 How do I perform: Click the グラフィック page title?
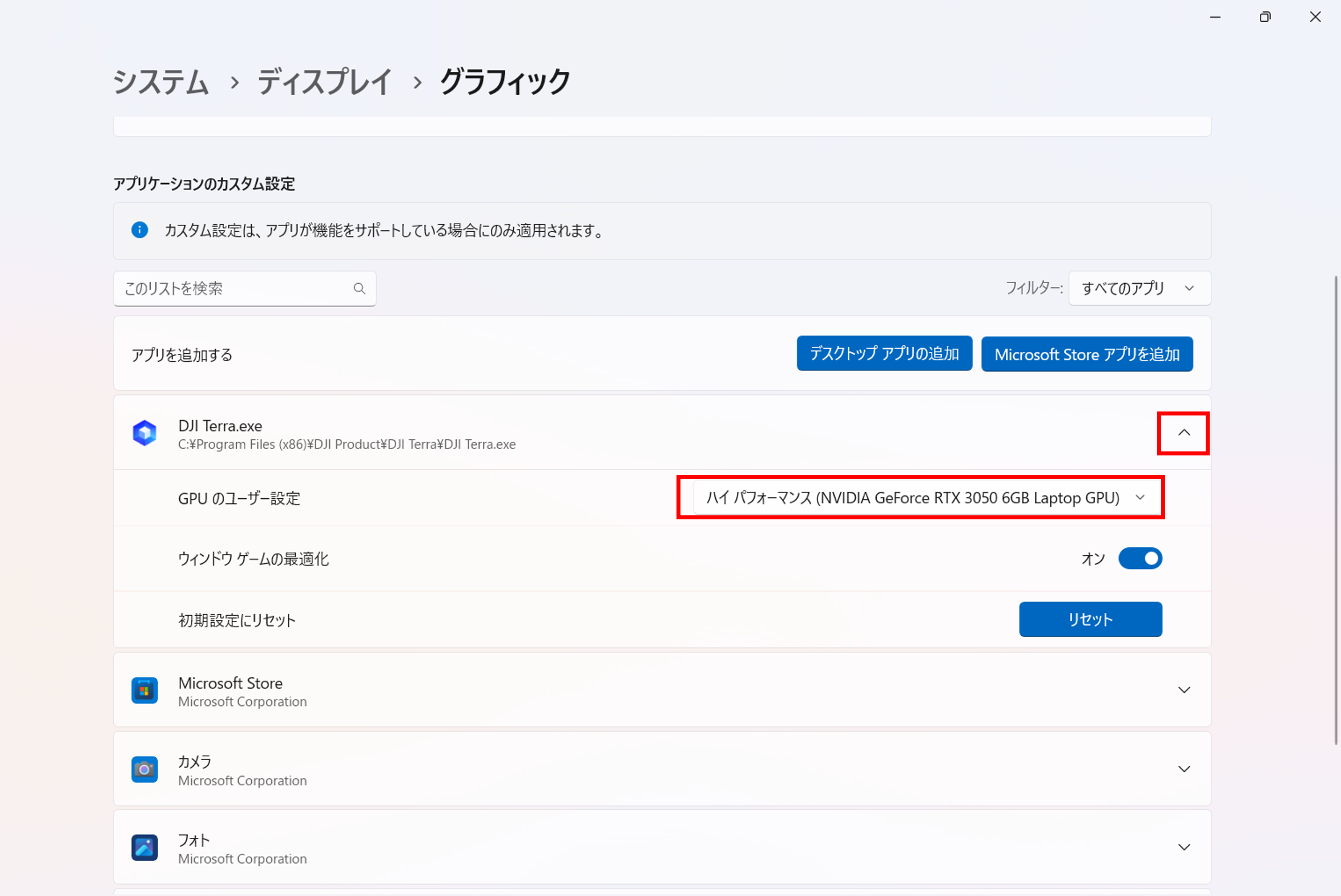coord(504,82)
